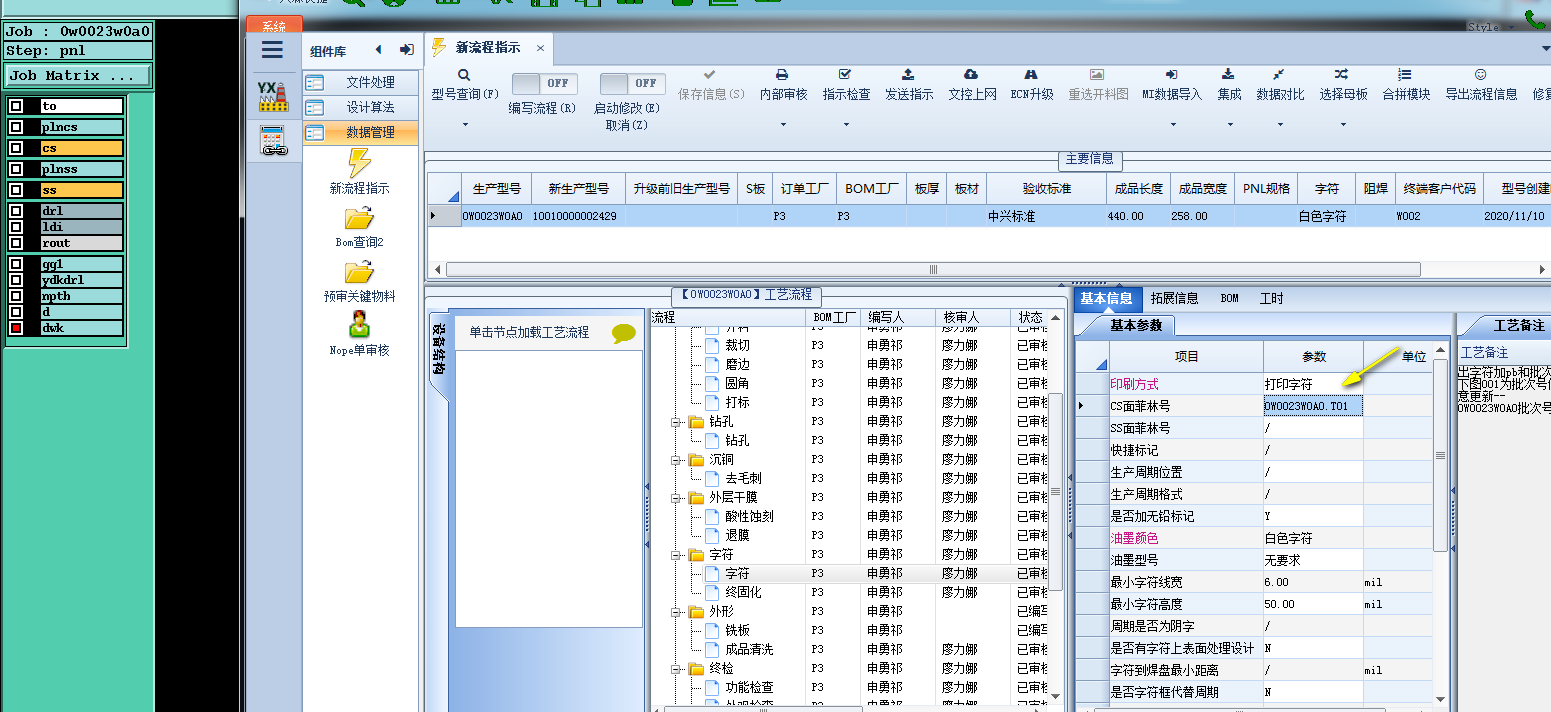Check the 'plncs' layer checkbox
The height and width of the screenshot is (712, 1551).
tap(16, 127)
